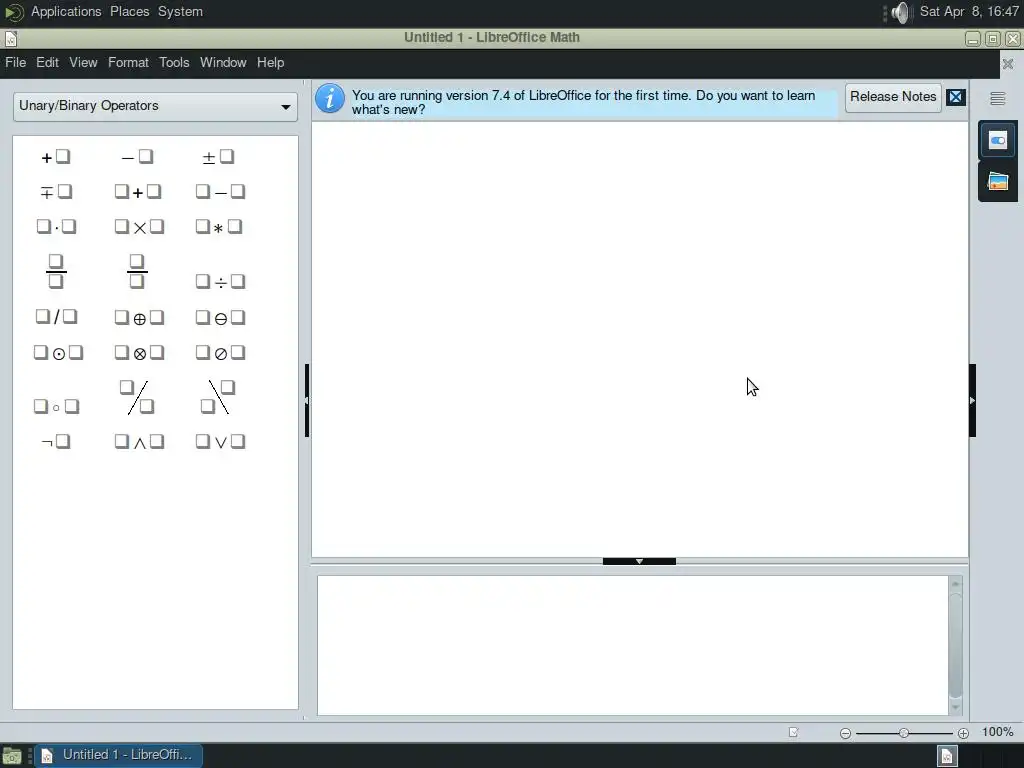The width and height of the screenshot is (1024, 768).
Task: Insert the plus-minus sign operator
Action: pos(218,157)
